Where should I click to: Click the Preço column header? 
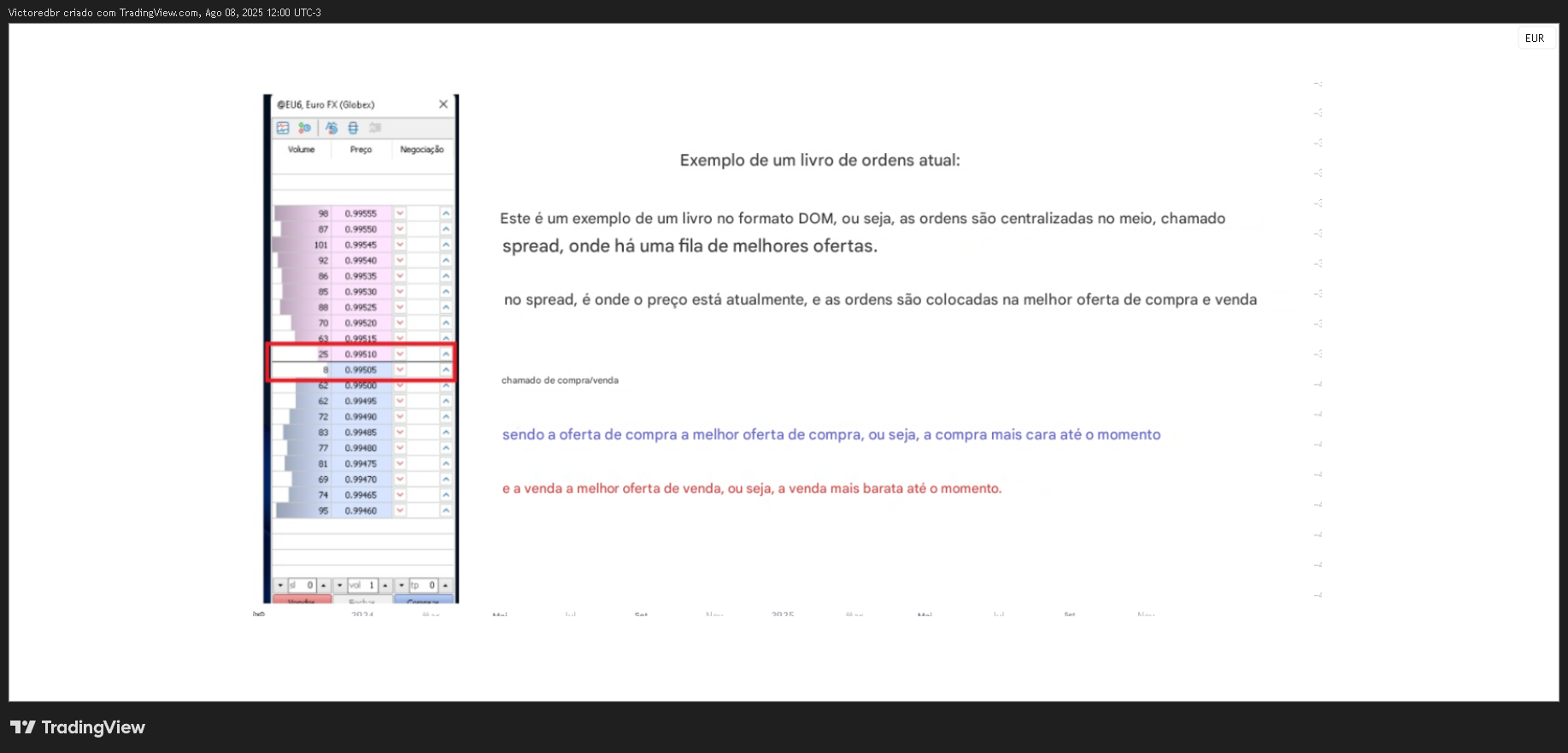(x=361, y=150)
